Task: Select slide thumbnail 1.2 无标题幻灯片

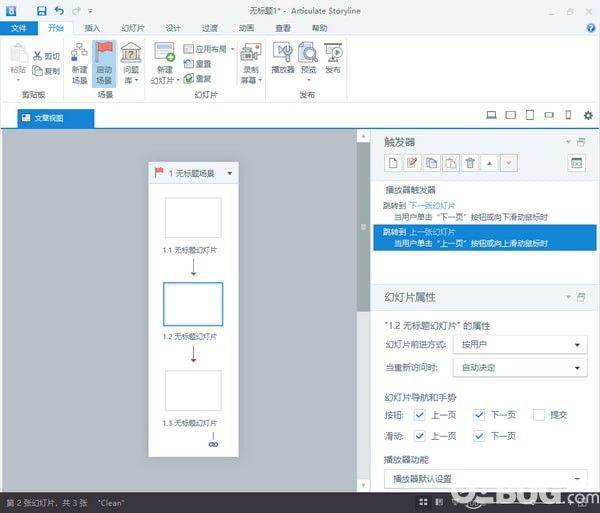Action: click(x=193, y=304)
